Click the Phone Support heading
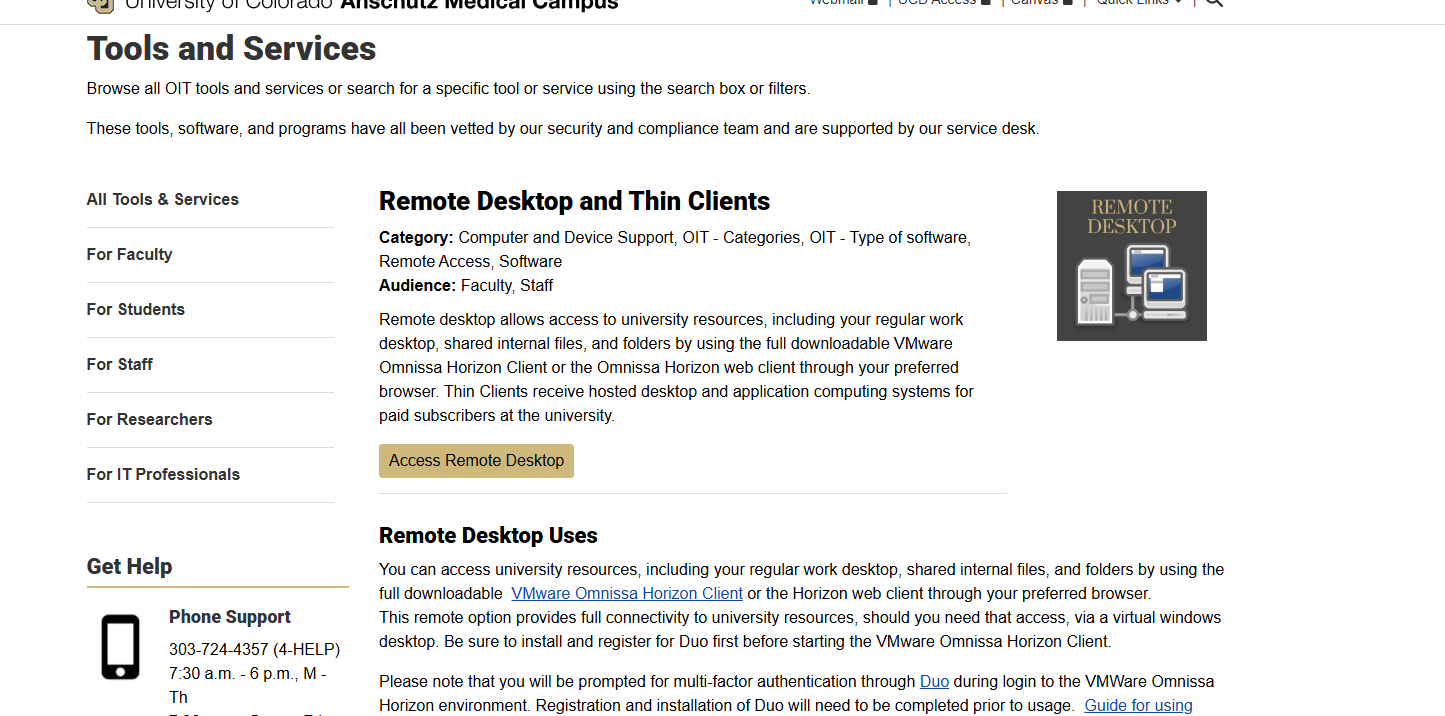The width and height of the screenshot is (1445, 716). (230, 617)
